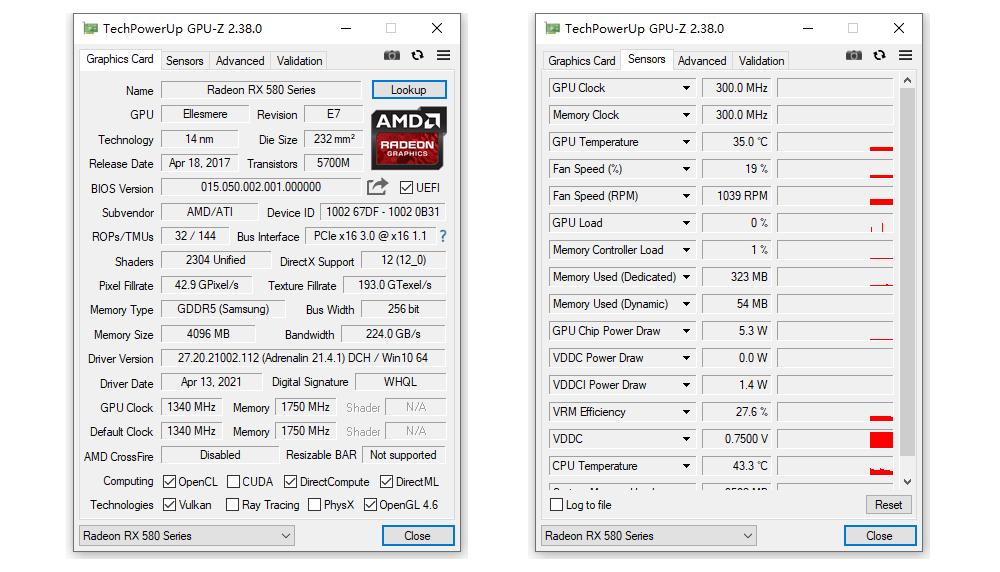Click the BIOS Version field 015.050.002.001.000000
The image size is (1000, 572).
pyautogui.click(x=261, y=187)
